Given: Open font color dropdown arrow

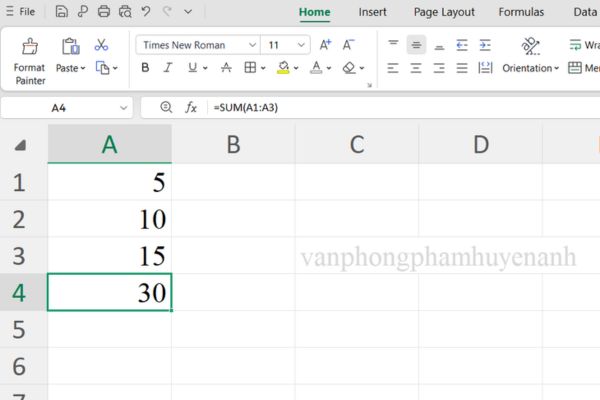Looking at the screenshot, I should 329,68.
